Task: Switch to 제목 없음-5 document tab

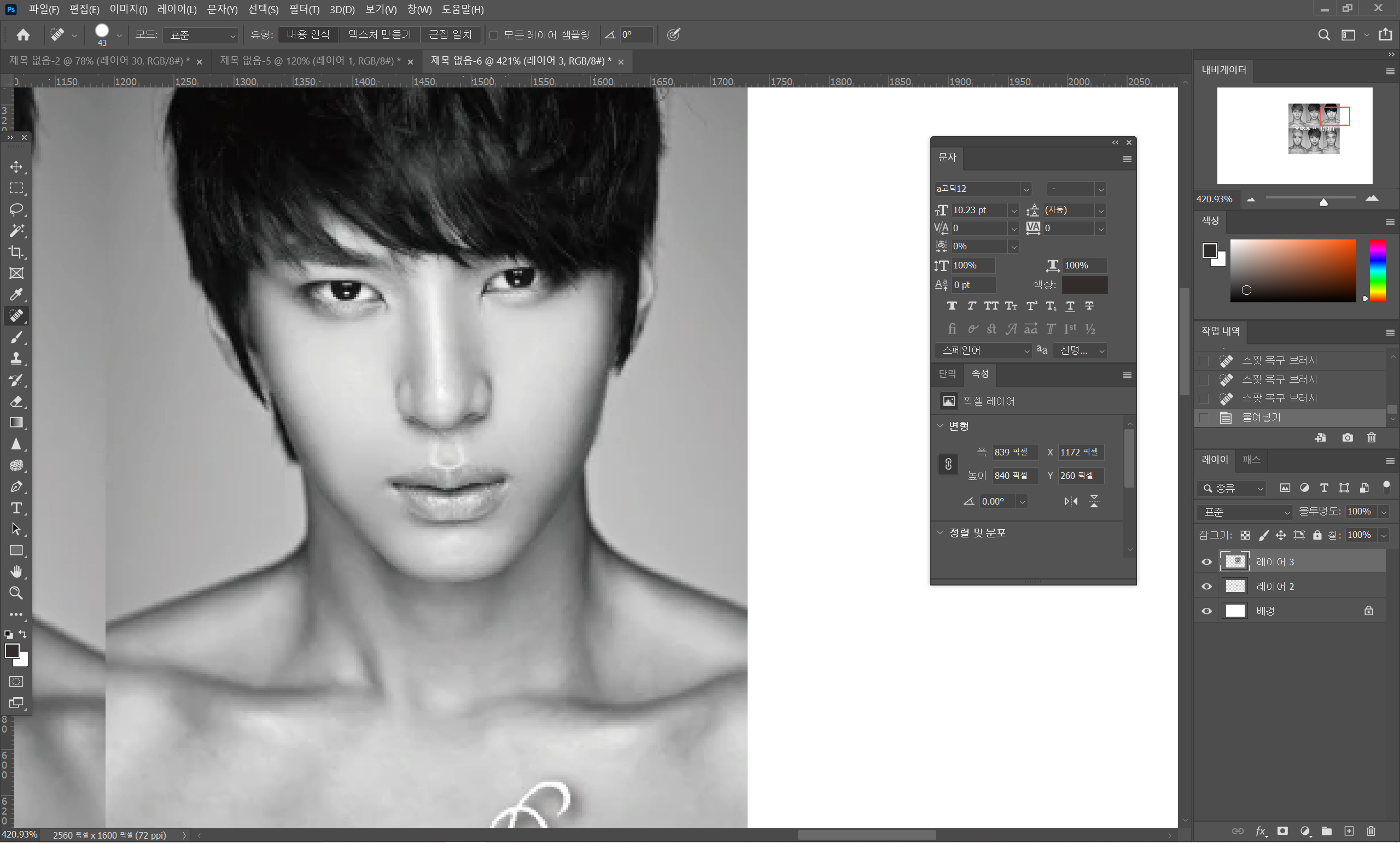Action: coord(310,61)
